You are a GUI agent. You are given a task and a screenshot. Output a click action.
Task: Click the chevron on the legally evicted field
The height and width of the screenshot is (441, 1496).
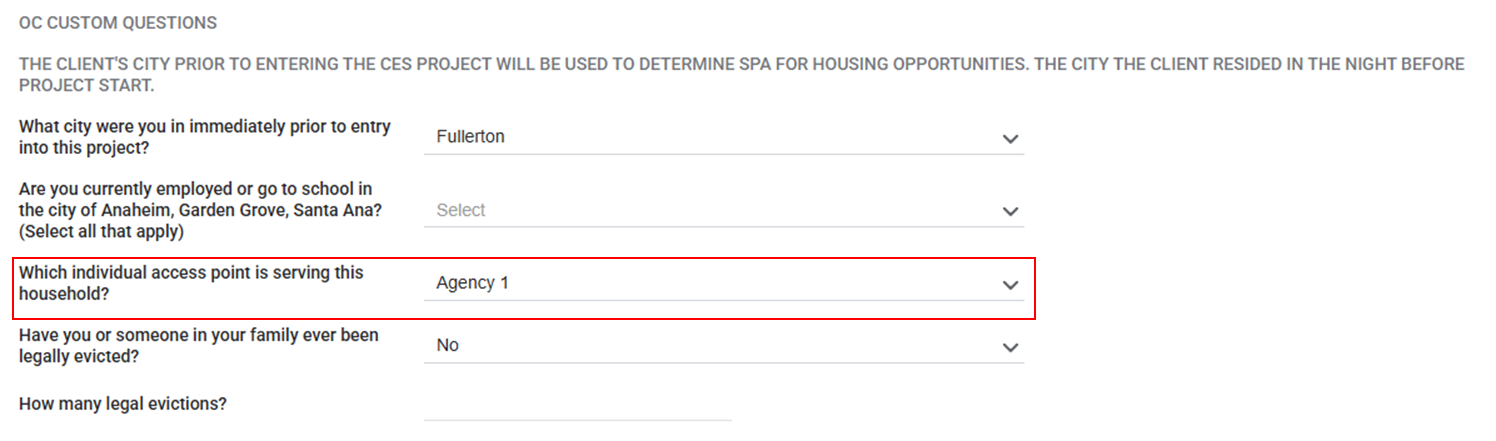(1010, 347)
